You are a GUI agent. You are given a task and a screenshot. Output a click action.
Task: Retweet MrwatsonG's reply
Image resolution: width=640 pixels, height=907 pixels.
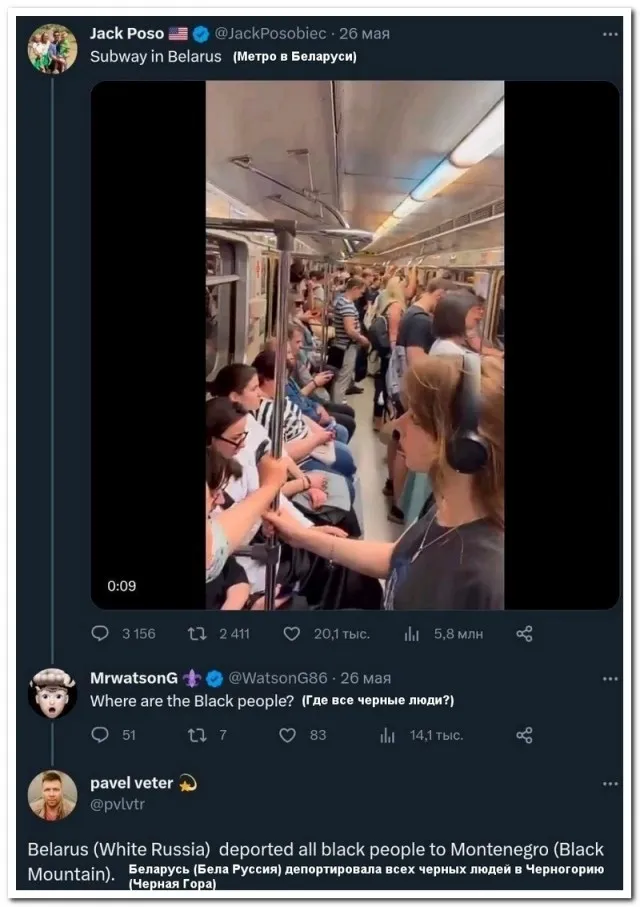coord(197,735)
